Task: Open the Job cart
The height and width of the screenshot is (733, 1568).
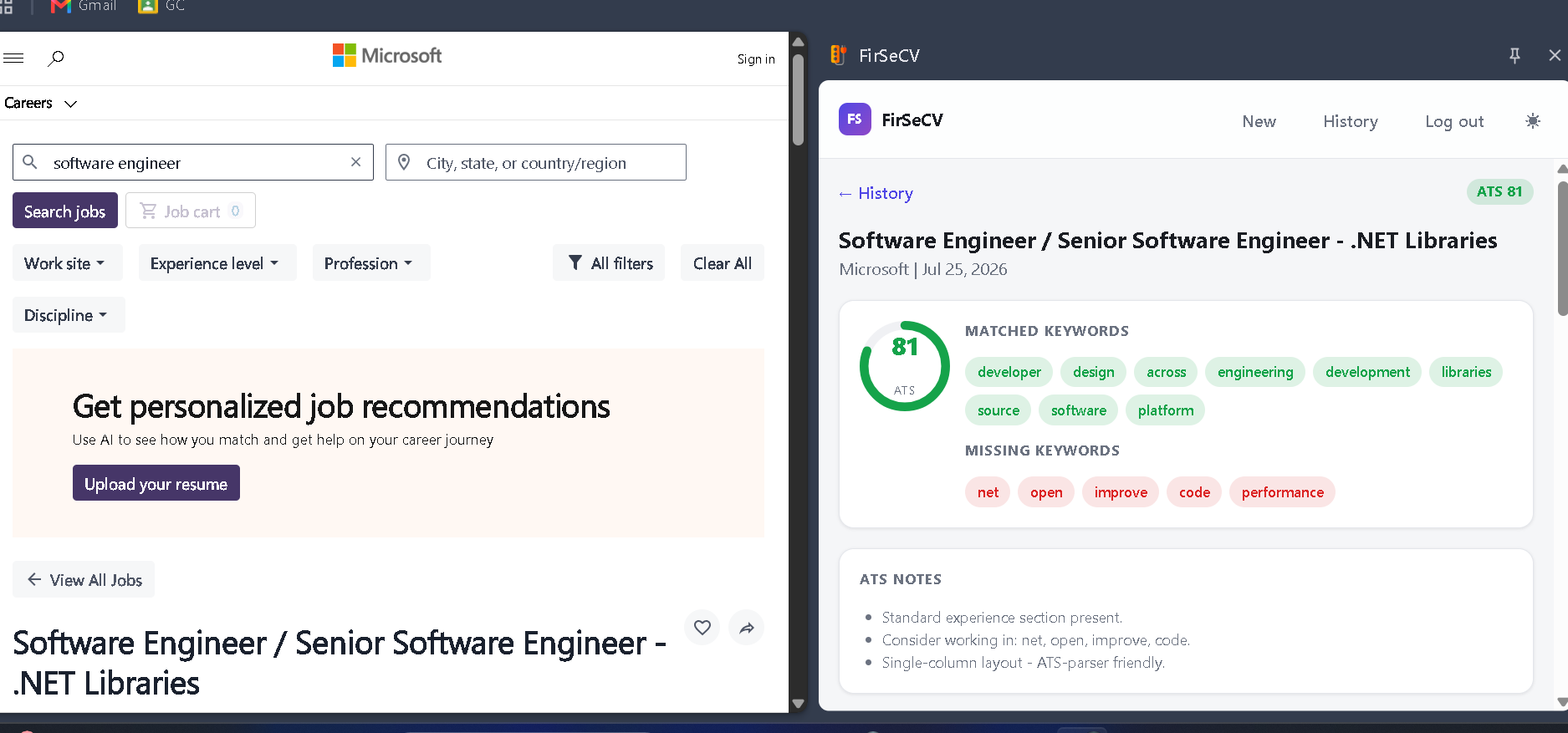Action: point(191,211)
